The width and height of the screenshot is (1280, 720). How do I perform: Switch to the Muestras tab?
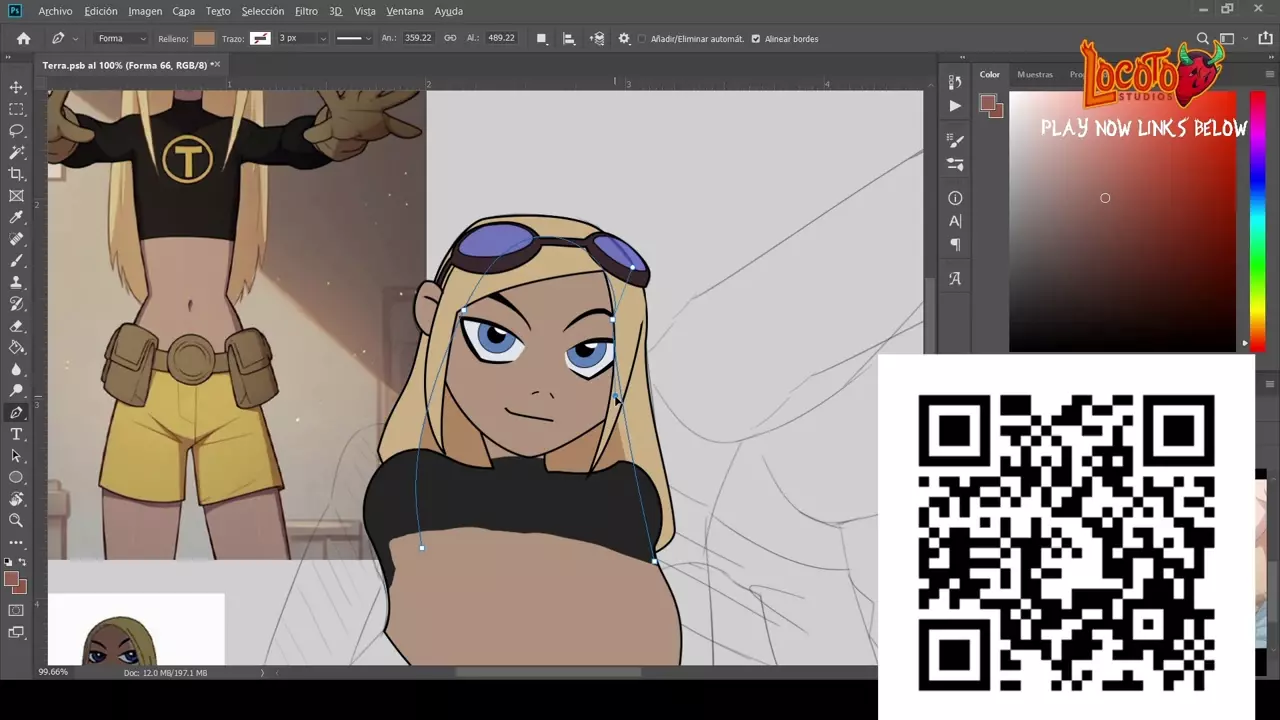(1034, 74)
